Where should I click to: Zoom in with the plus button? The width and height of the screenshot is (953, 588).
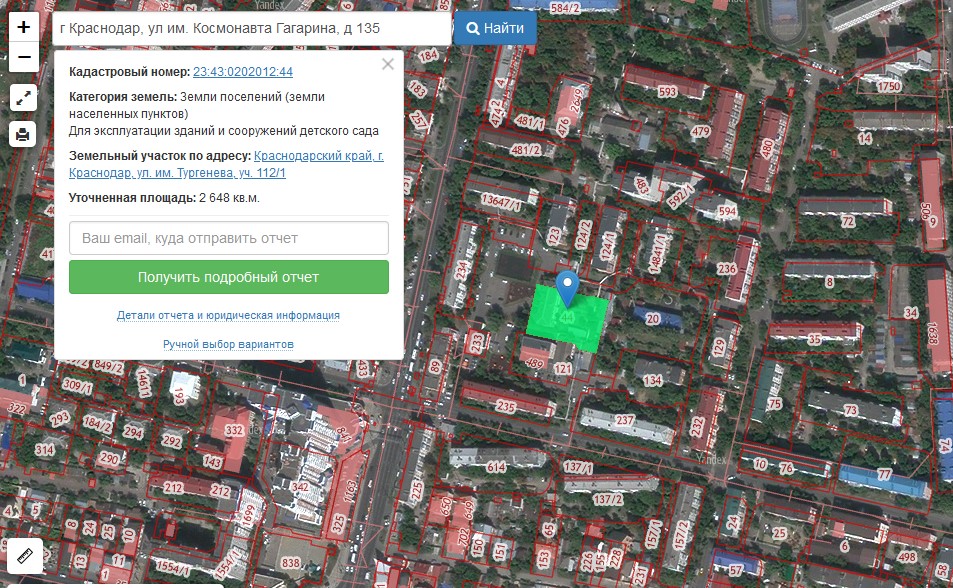(x=24, y=27)
